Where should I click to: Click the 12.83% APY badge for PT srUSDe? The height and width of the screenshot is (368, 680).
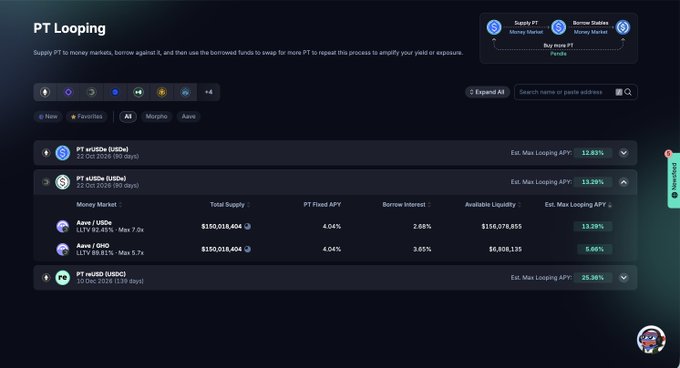(x=592, y=153)
